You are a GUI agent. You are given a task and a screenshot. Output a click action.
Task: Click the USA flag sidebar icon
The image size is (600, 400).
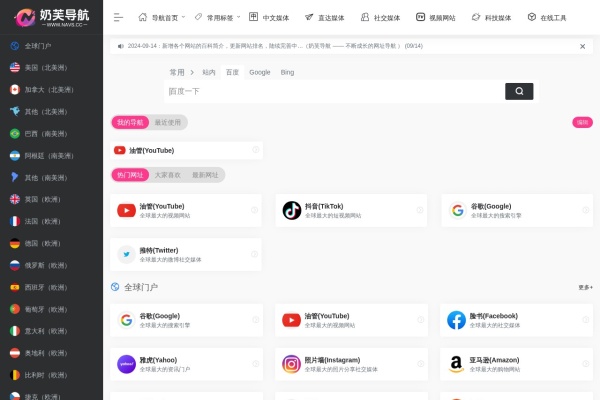click(x=15, y=67)
